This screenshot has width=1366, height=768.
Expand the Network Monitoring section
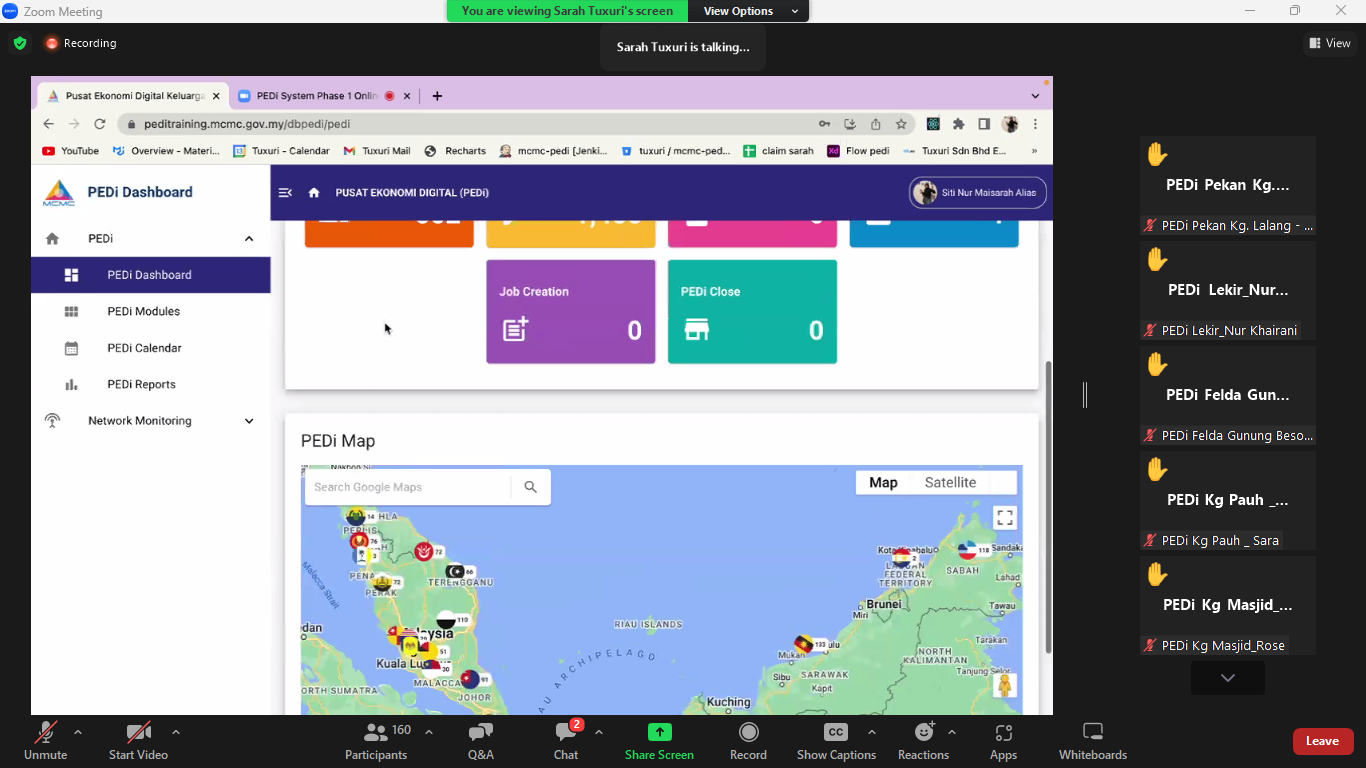pyautogui.click(x=249, y=421)
